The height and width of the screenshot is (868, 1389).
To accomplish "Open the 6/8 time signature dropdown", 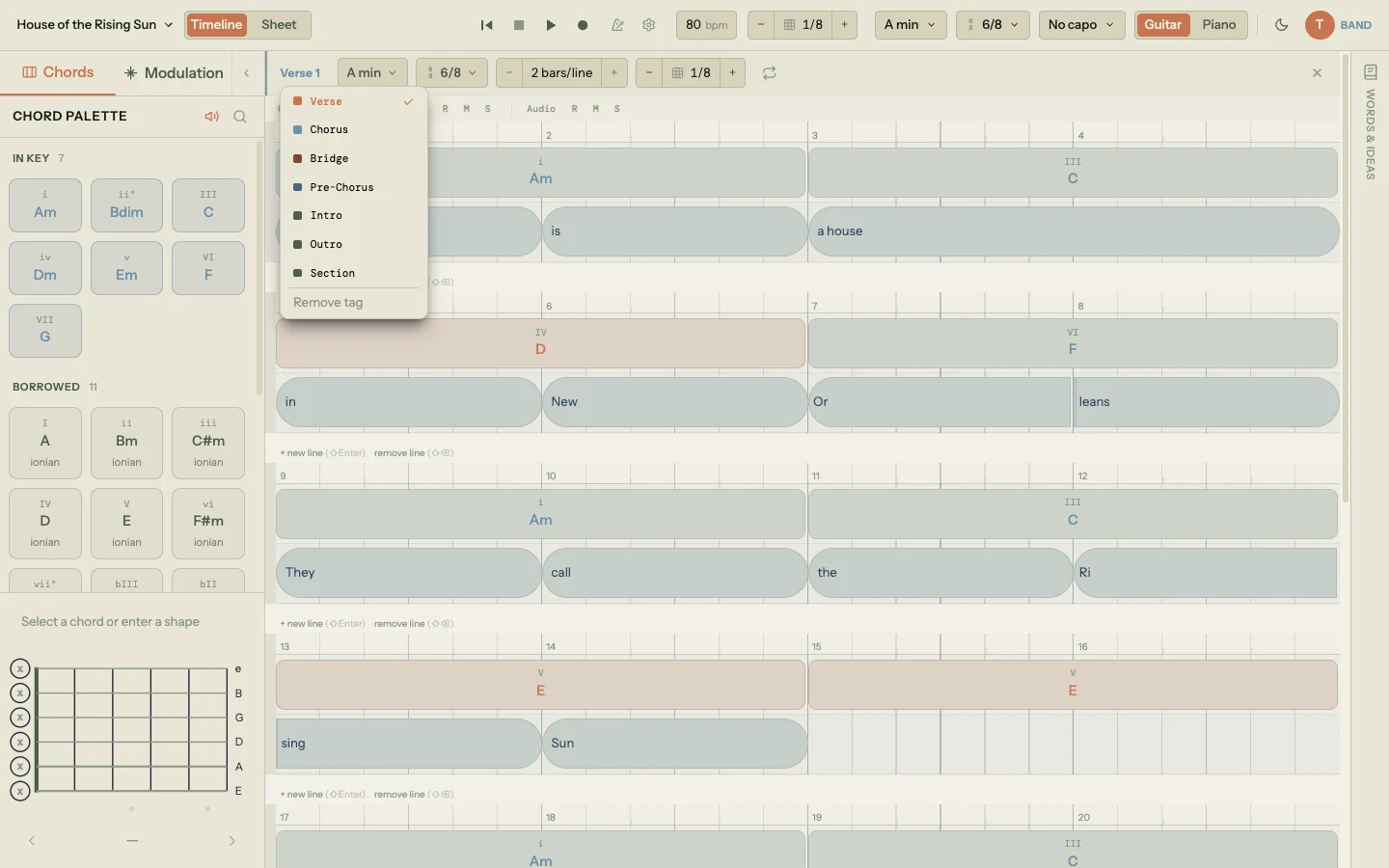I will click(x=992, y=25).
